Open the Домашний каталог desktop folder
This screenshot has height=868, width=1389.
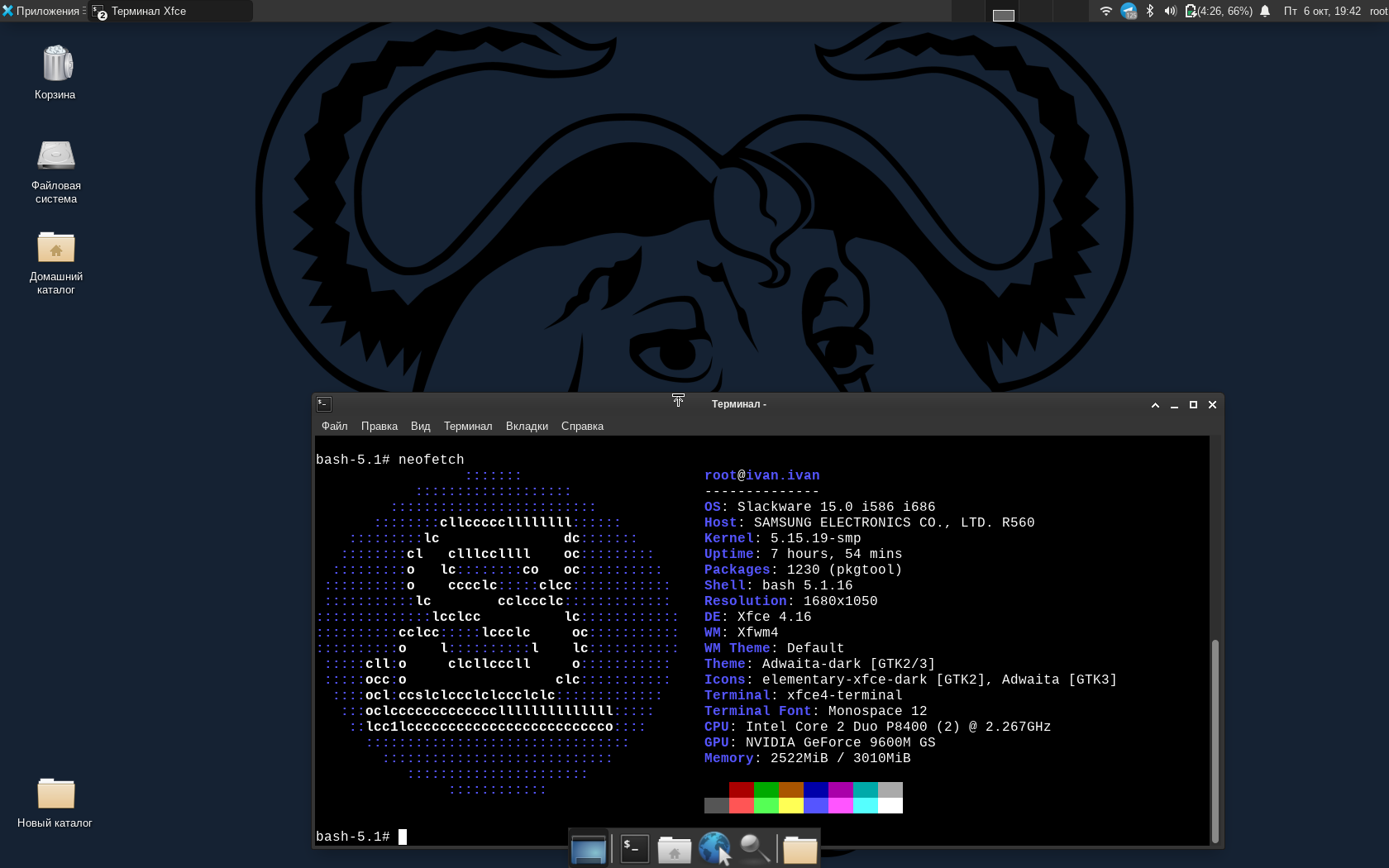tap(56, 262)
